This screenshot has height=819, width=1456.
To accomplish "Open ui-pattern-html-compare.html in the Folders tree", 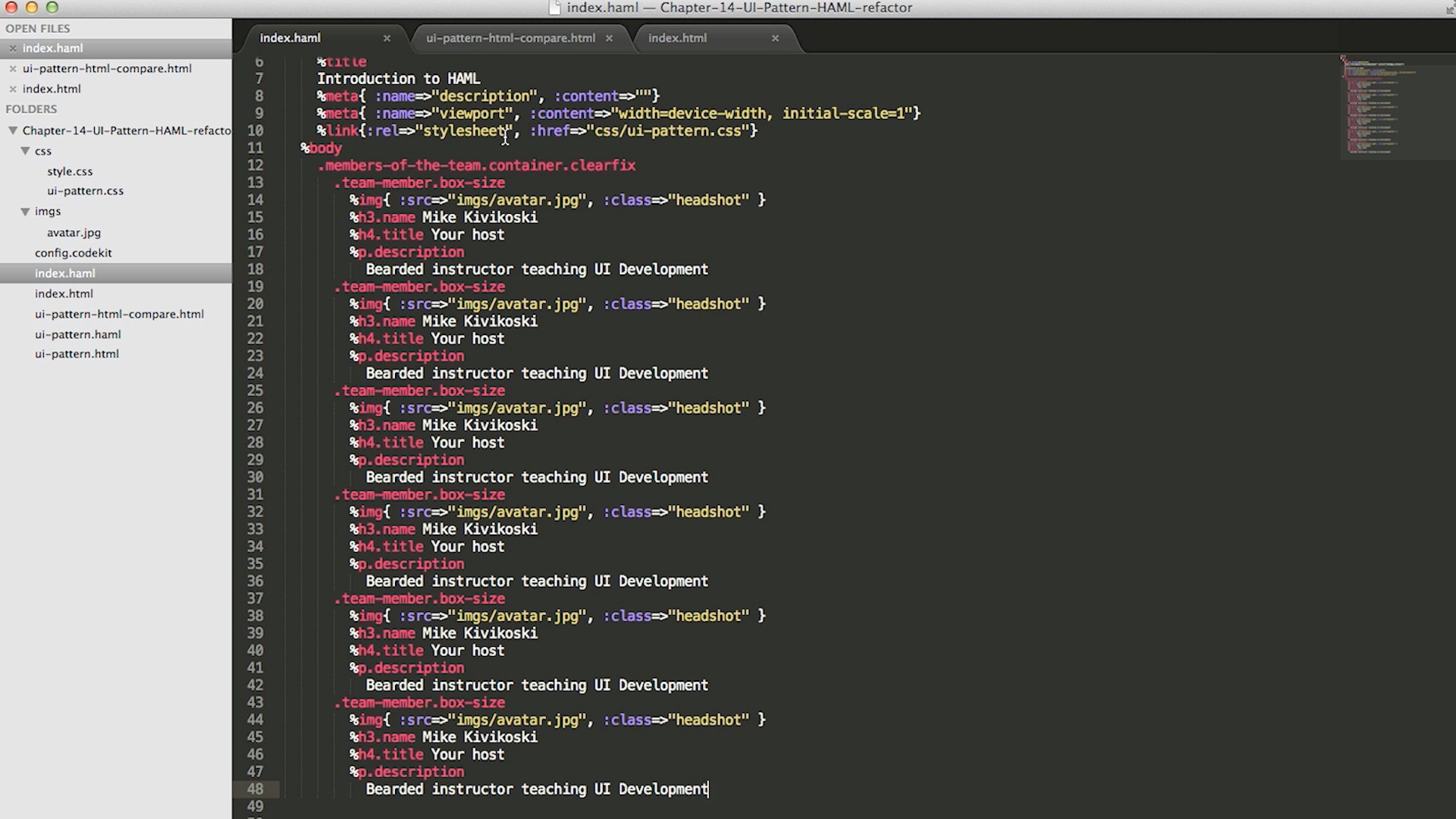I will [x=119, y=314].
